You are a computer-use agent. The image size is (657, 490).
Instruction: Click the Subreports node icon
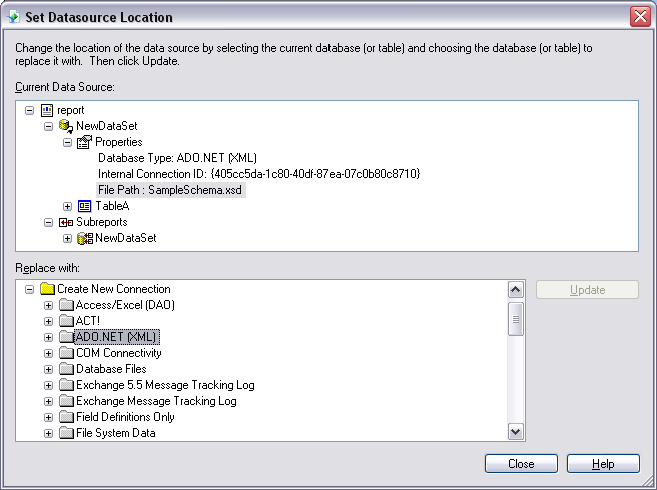[66, 222]
